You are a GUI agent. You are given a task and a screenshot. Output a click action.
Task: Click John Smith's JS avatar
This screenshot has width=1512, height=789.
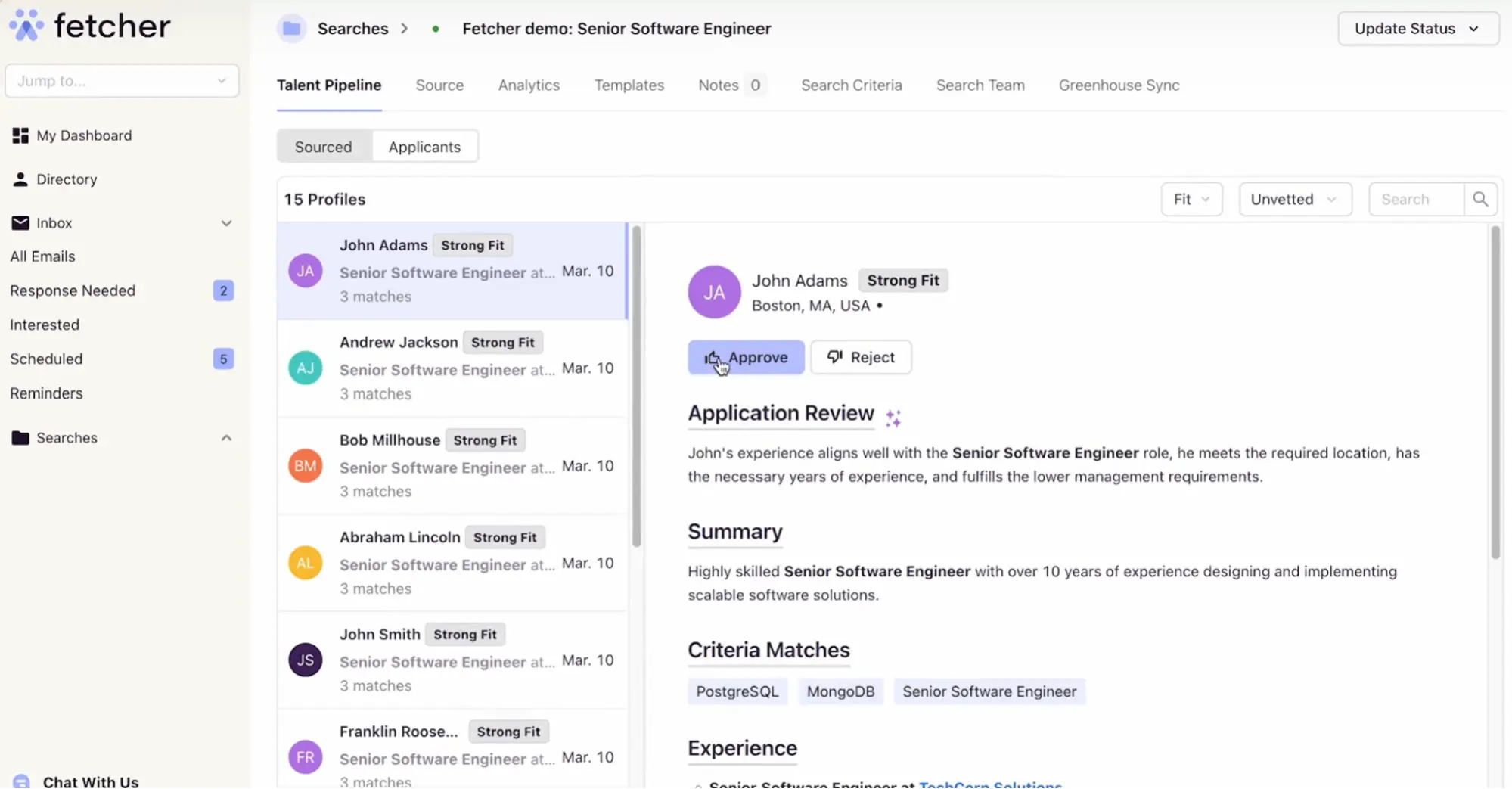(x=306, y=660)
